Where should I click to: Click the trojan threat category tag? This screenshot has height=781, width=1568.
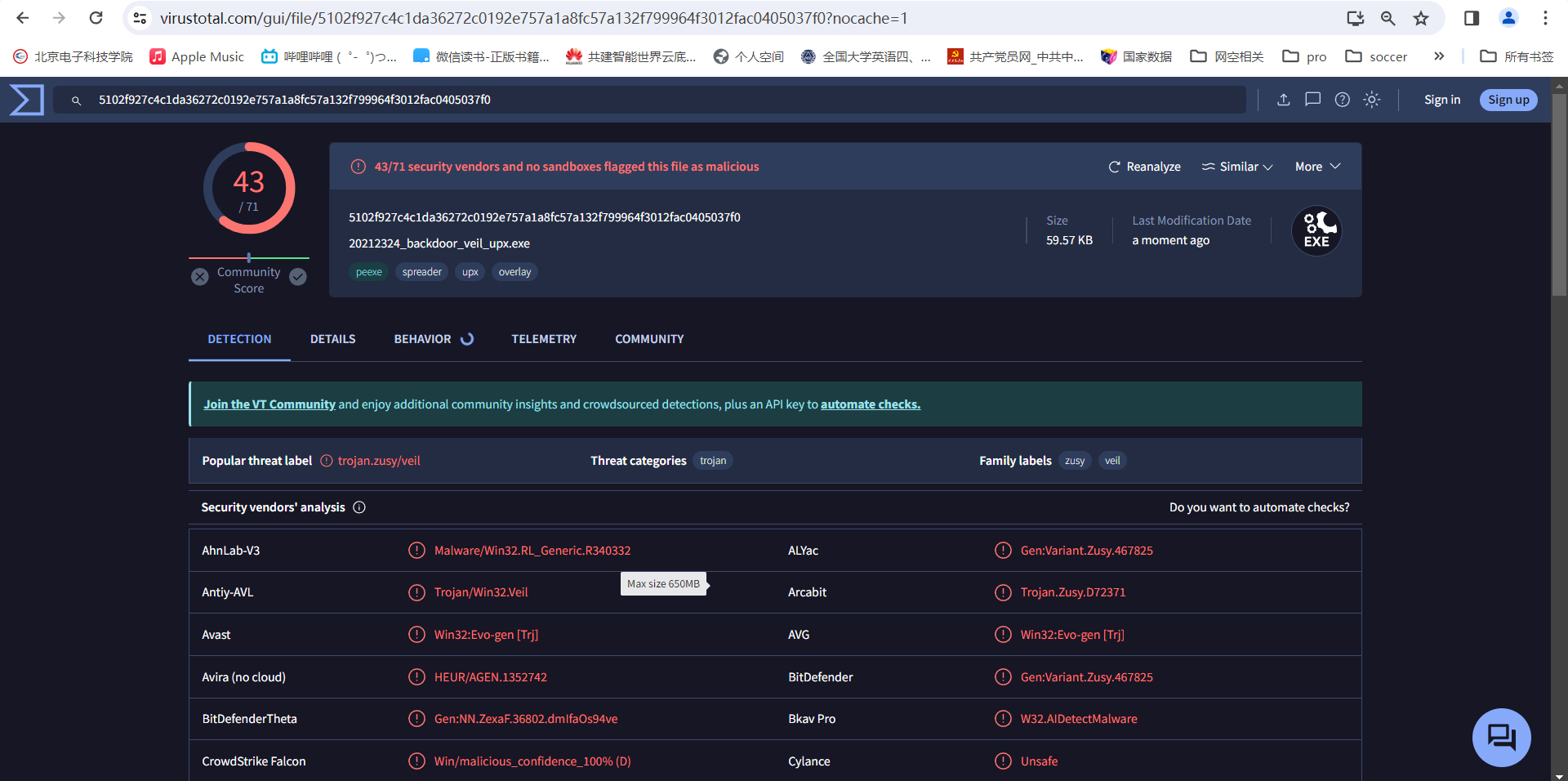(x=713, y=461)
